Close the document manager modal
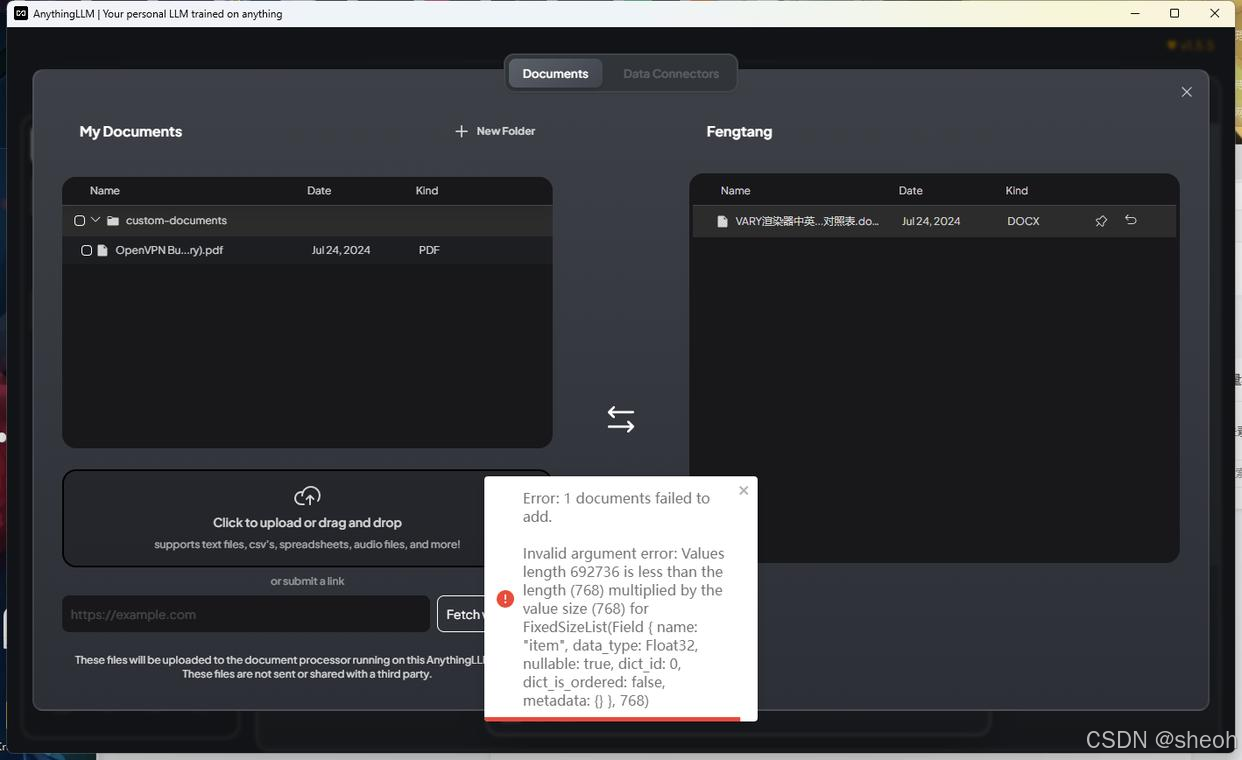 [x=1187, y=92]
